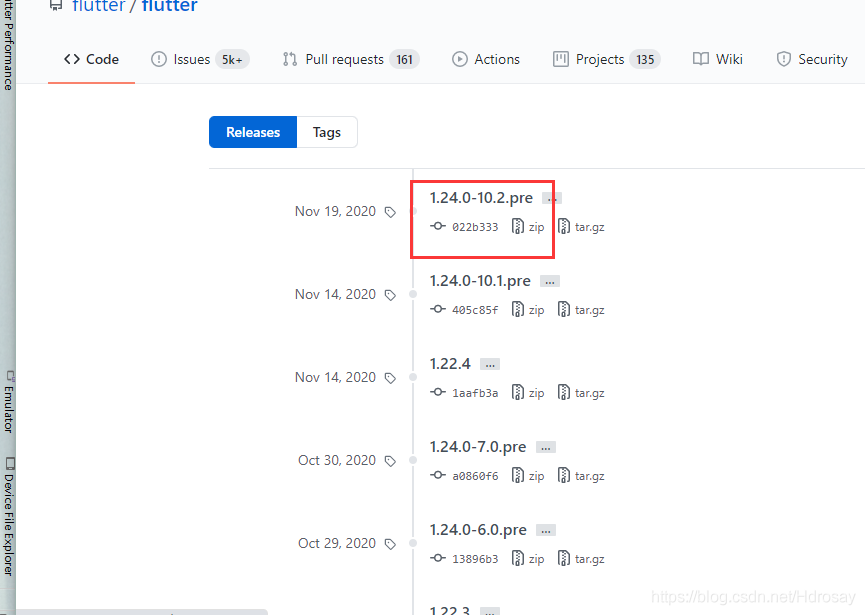Expand details ellipsis for 1.24.0-6.0.pre
The image size is (865, 615).
(x=546, y=530)
